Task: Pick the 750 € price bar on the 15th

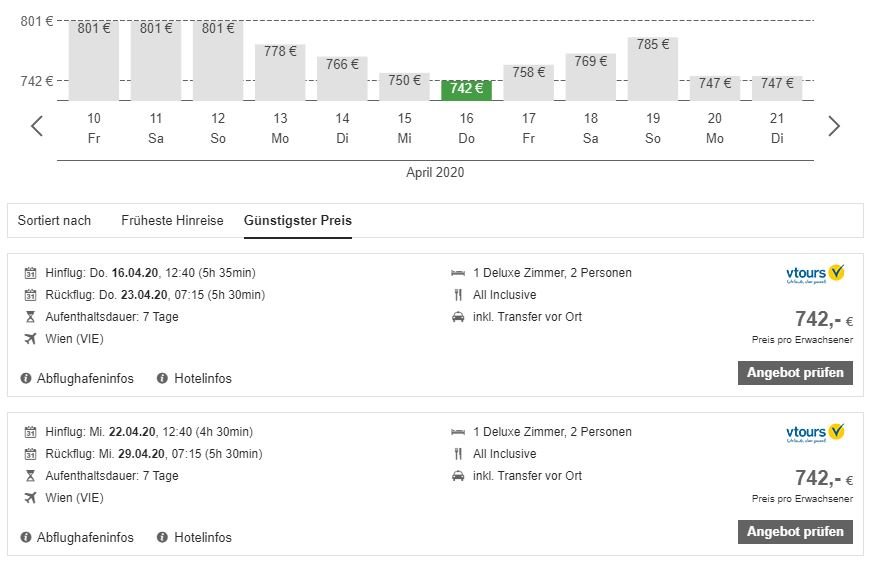Action: pos(405,86)
